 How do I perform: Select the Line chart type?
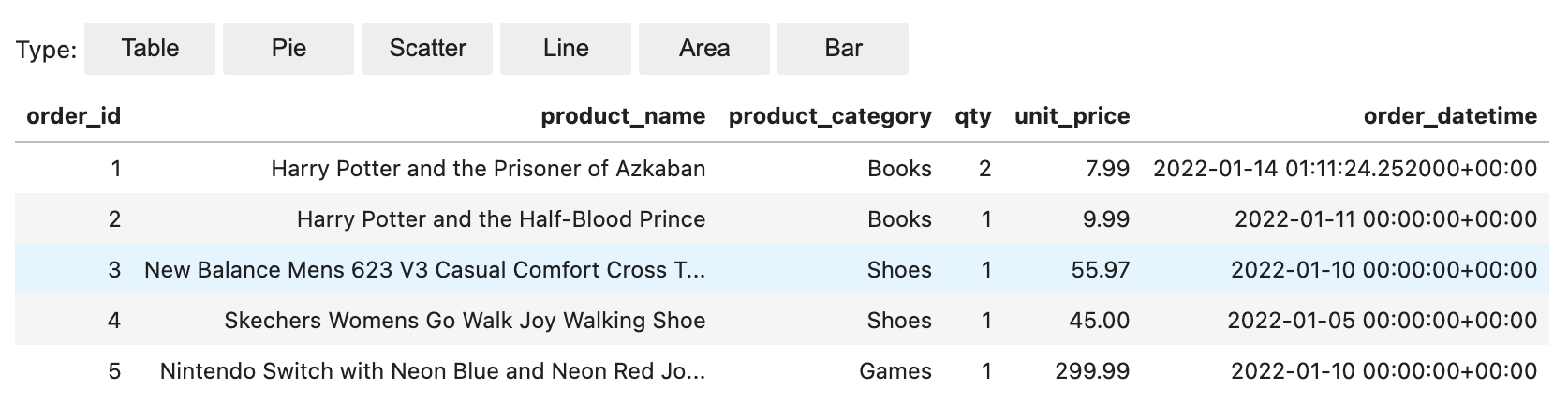pyautogui.click(x=566, y=49)
